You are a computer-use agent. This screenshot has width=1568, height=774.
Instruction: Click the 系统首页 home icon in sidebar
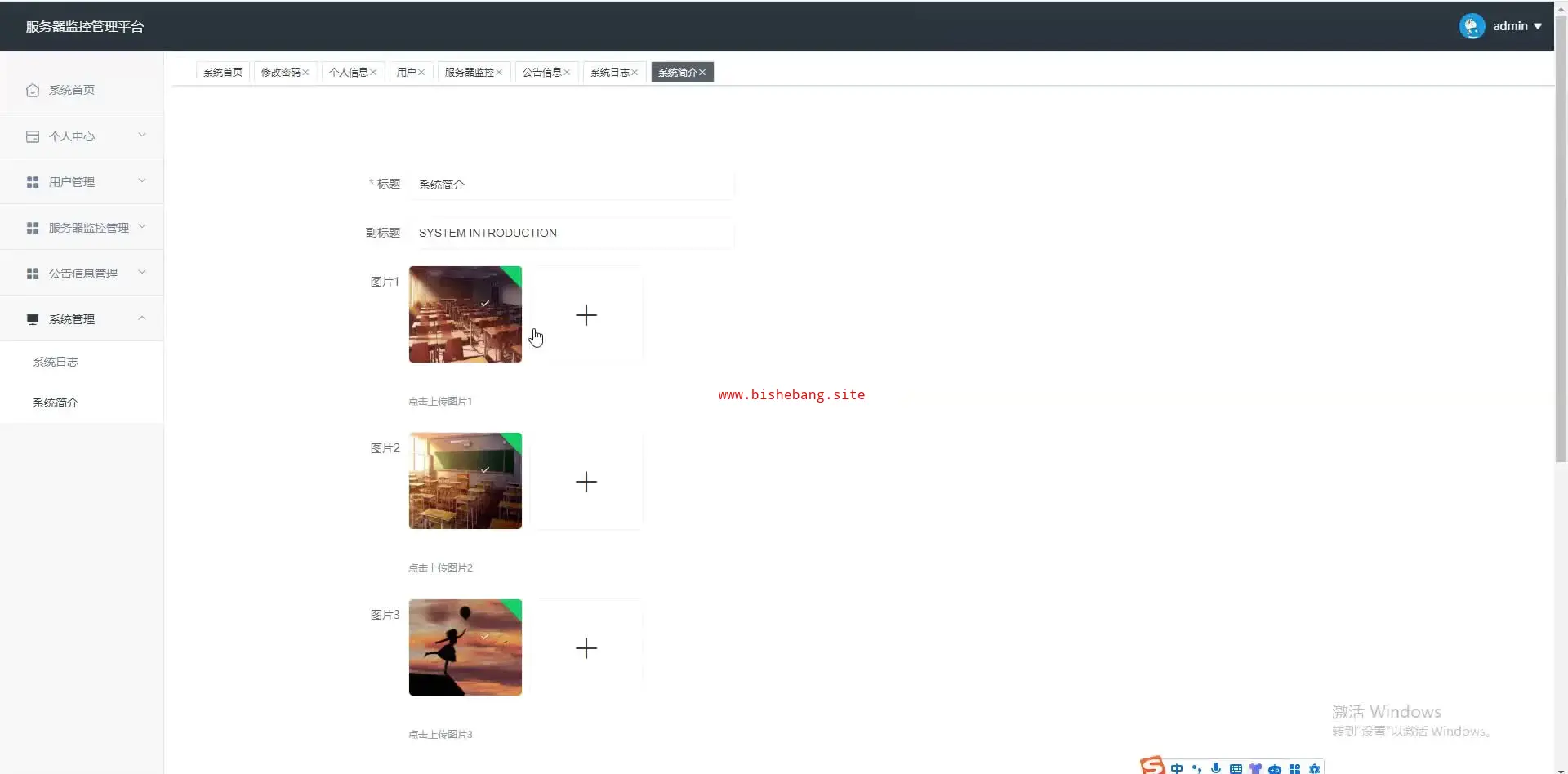(x=33, y=90)
